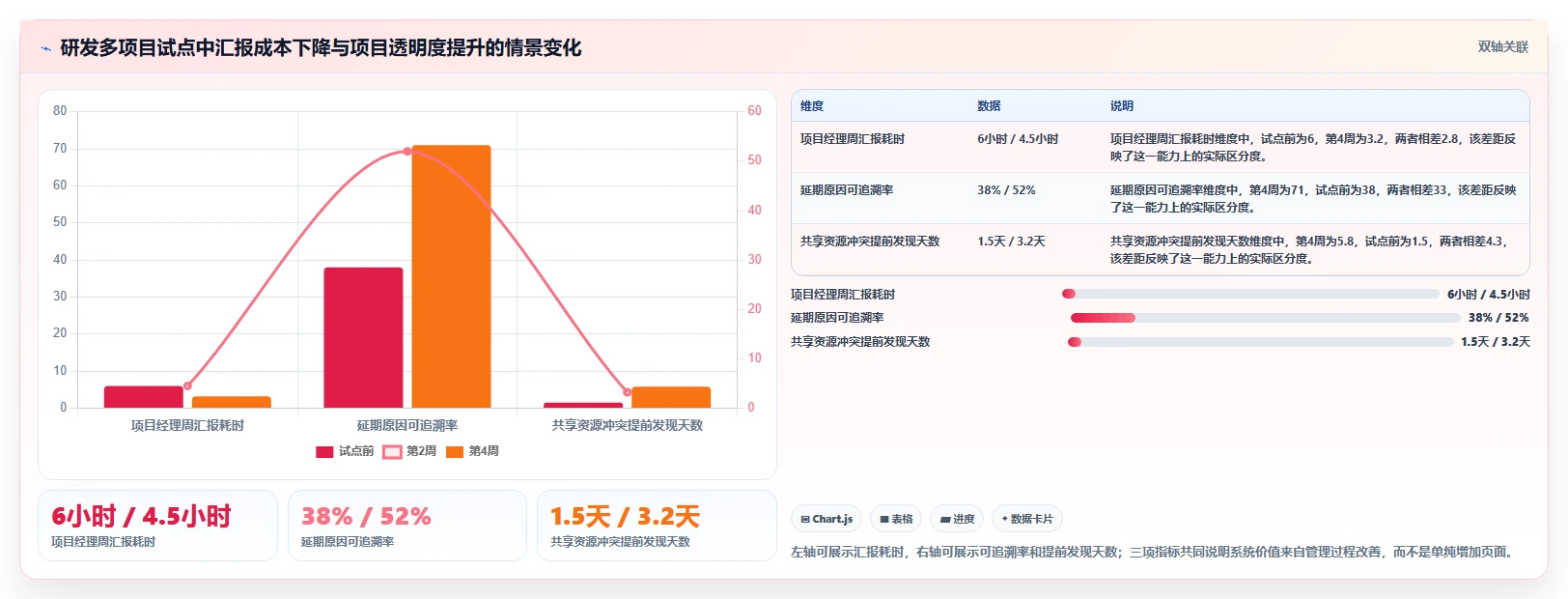Click the orange 第4周 bar for 项目经理周汇报耗时
This screenshot has width=1568, height=599.
[x=232, y=402]
